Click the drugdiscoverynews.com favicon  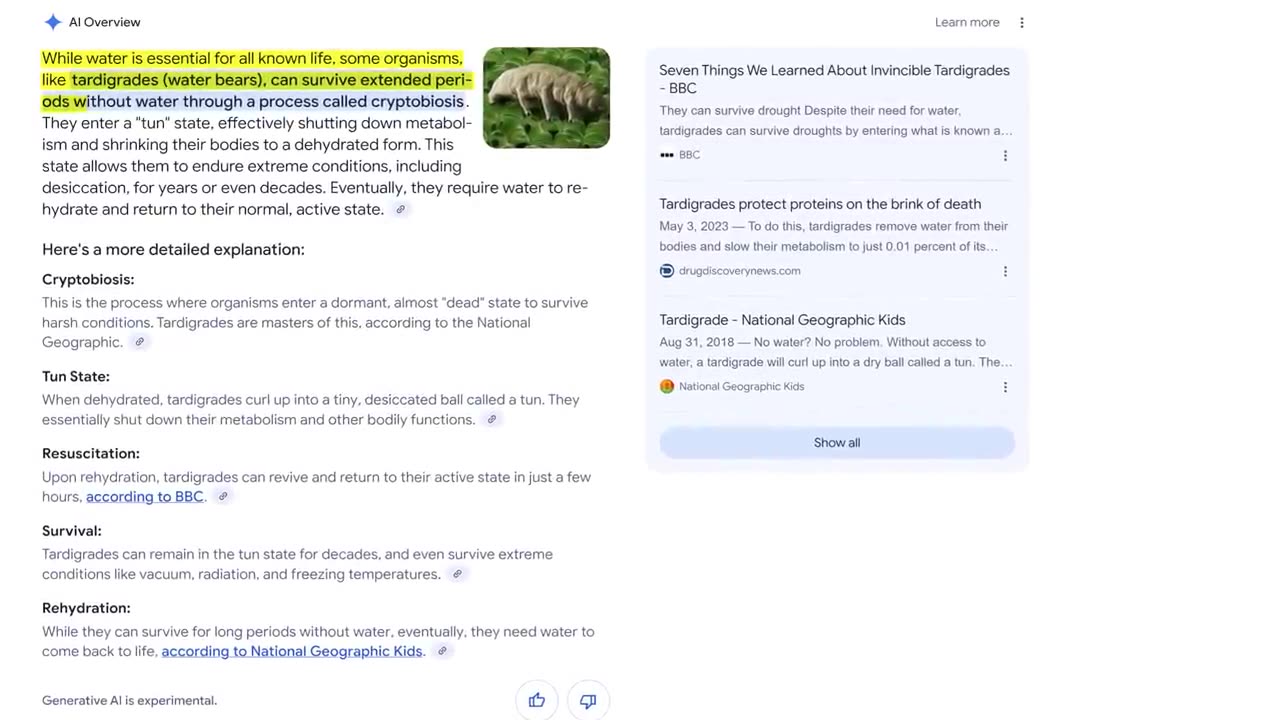click(x=667, y=271)
